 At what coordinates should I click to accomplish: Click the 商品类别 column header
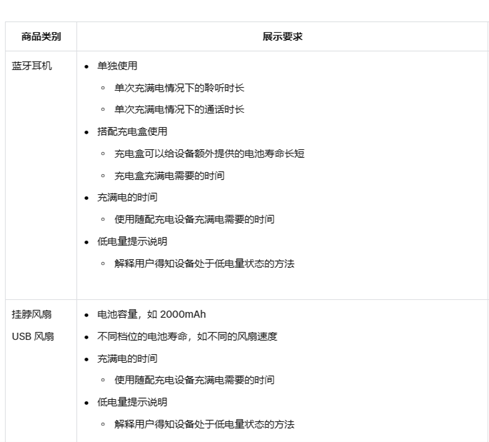click(41, 36)
